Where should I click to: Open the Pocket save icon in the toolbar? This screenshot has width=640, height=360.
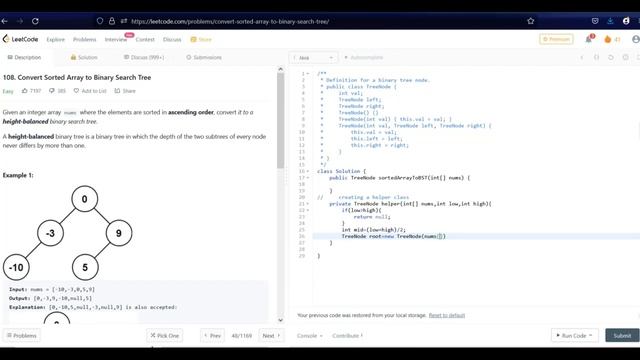(x=595, y=21)
